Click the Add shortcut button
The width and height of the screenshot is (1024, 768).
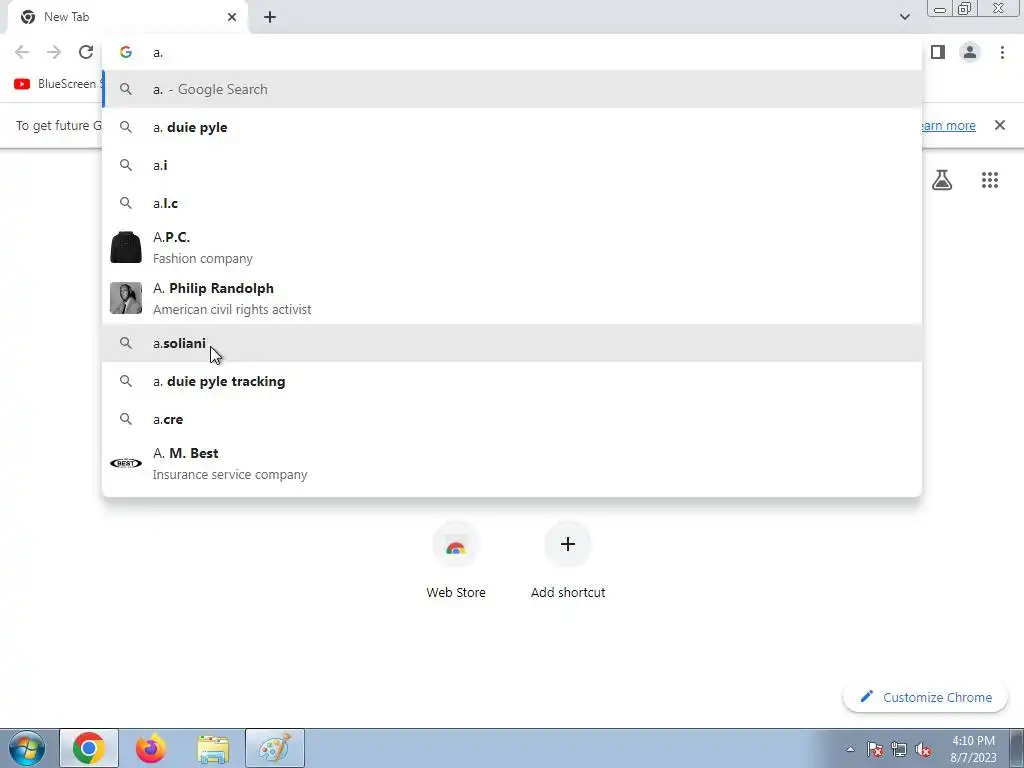568,560
